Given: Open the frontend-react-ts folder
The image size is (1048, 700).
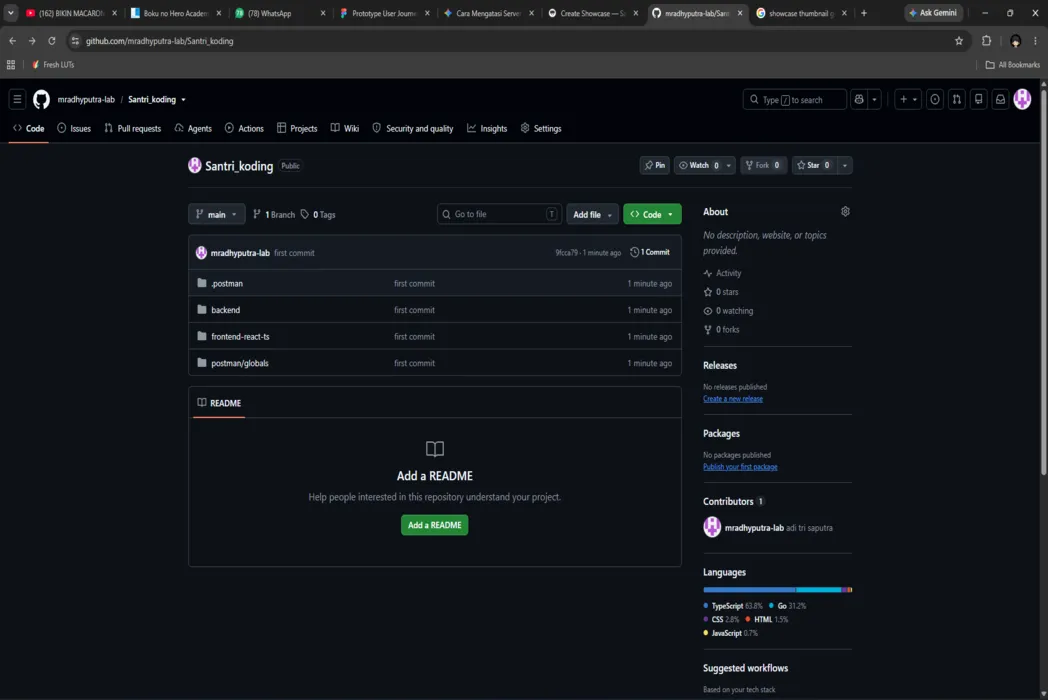Looking at the screenshot, I should [x=240, y=336].
